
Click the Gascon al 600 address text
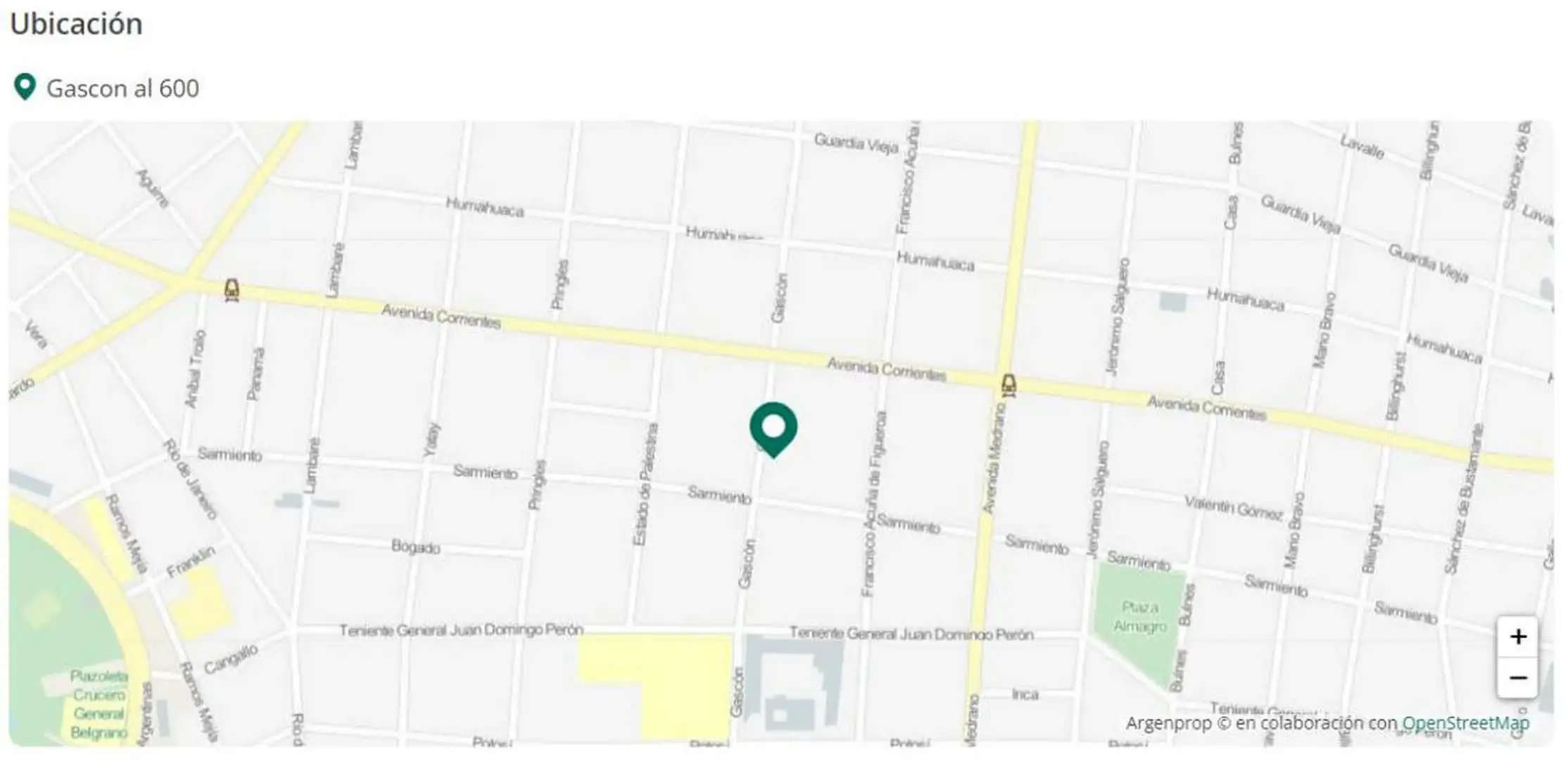[122, 89]
